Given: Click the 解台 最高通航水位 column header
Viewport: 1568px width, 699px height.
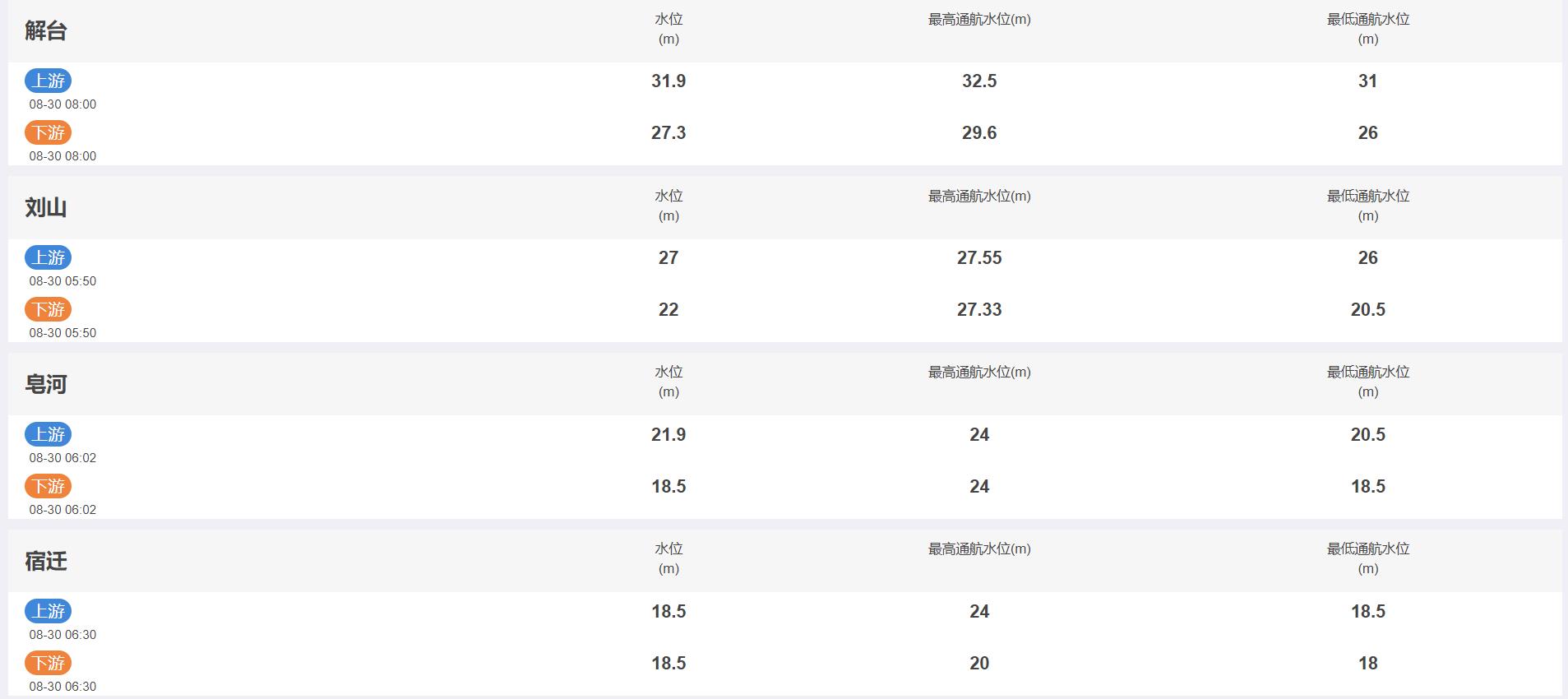Looking at the screenshot, I should [x=979, y=20].
